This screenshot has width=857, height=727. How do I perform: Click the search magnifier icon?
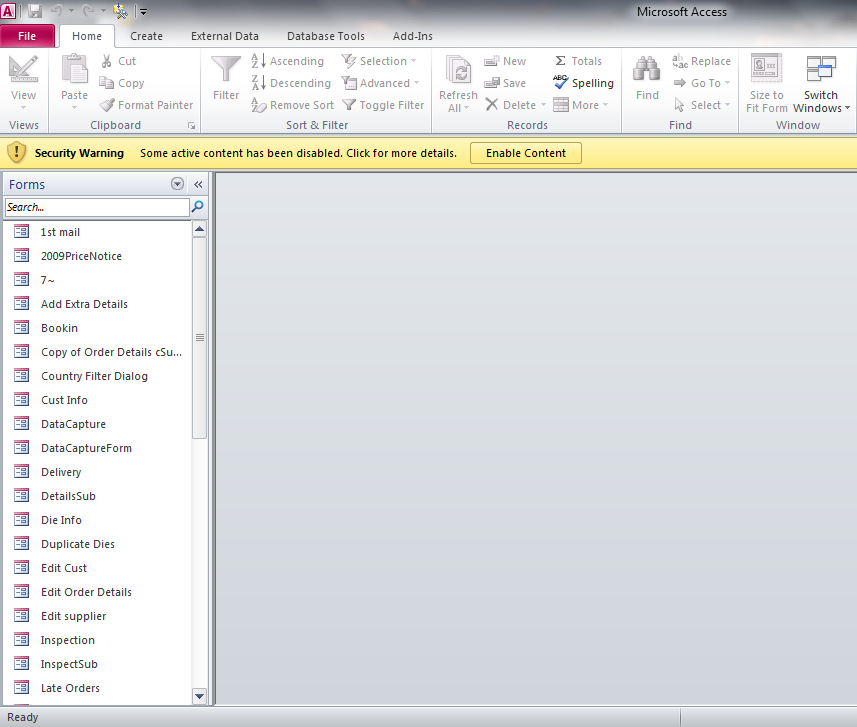click(197, 207)
